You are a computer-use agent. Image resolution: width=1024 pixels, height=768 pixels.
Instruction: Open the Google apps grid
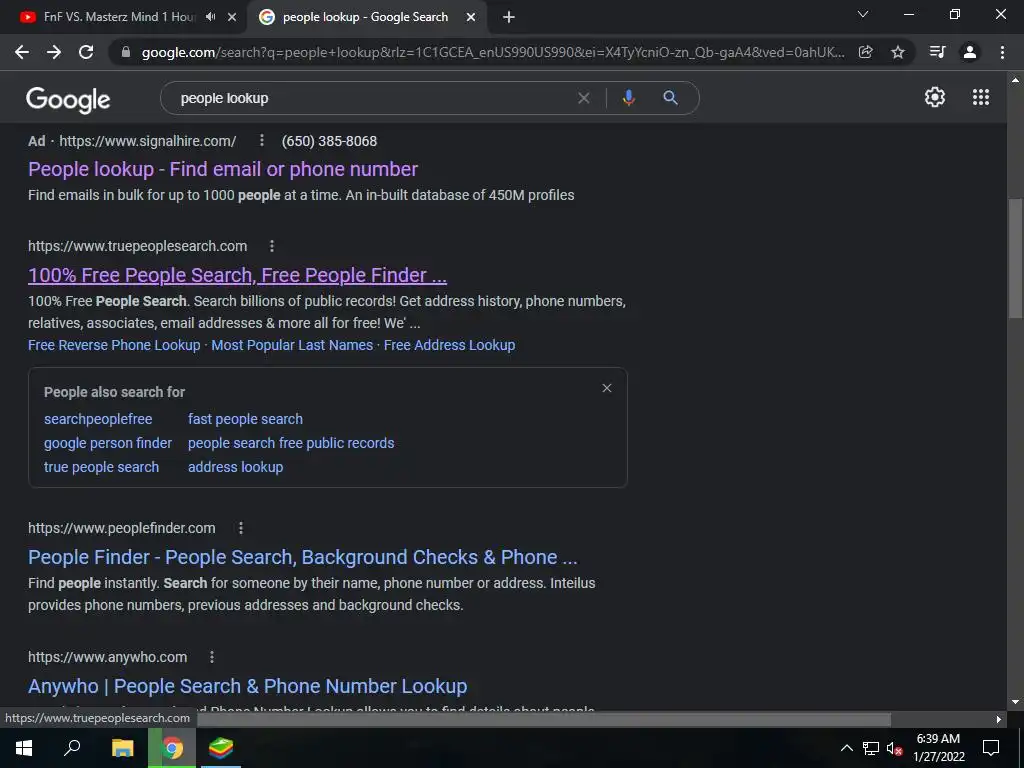(981, 97)
